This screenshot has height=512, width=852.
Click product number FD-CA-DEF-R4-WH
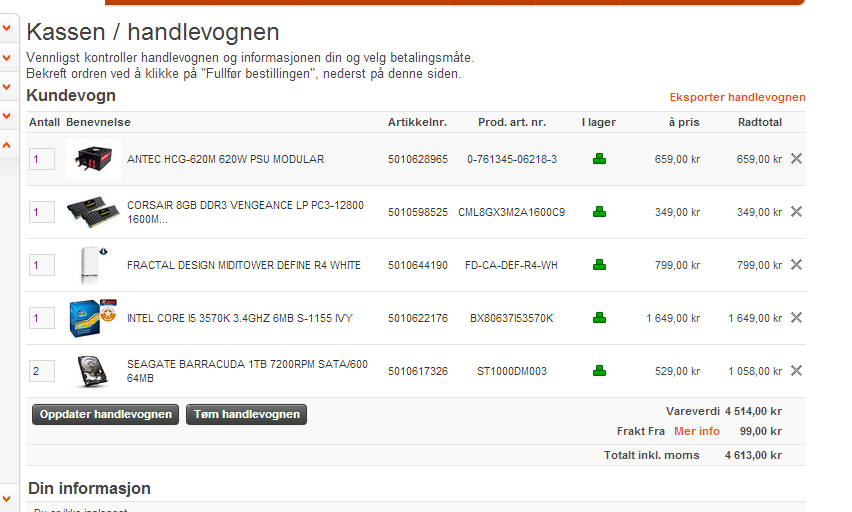(x=511, y=265)
